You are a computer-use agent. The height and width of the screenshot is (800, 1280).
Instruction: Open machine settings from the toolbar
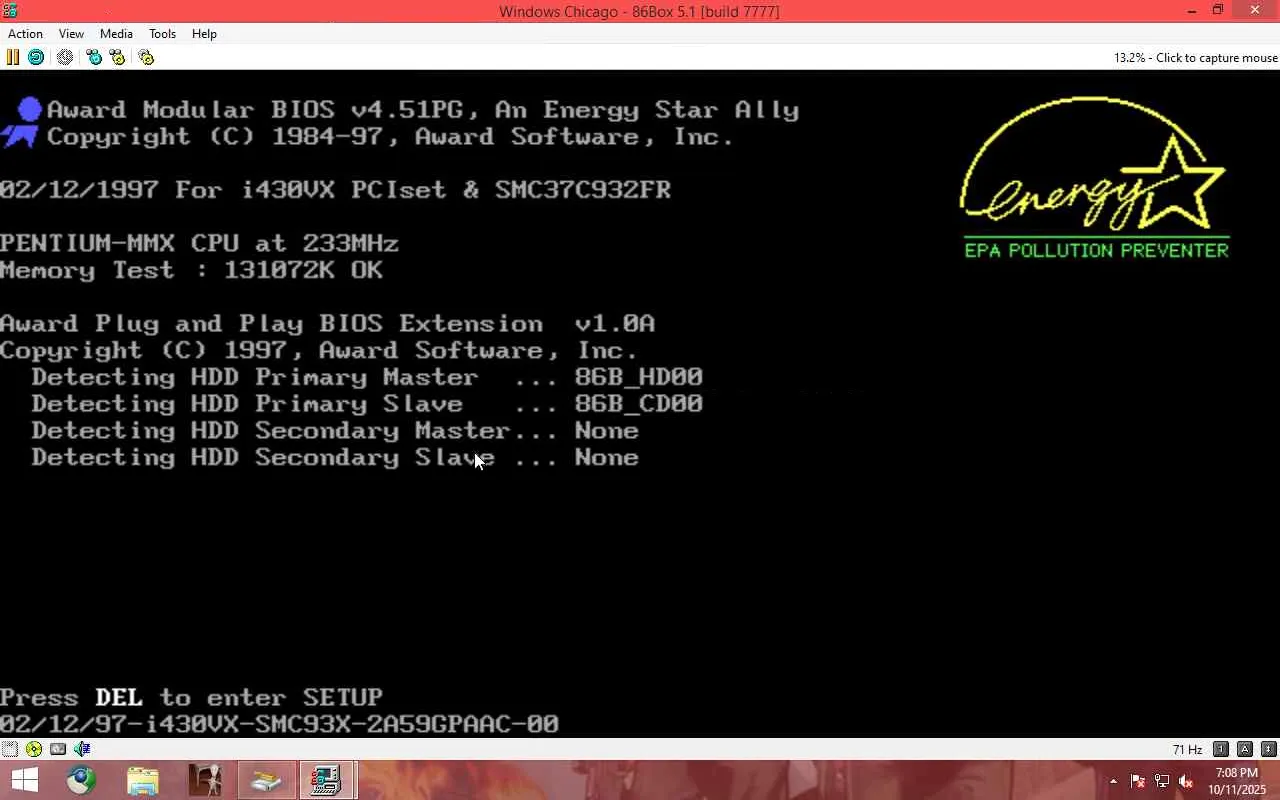(x=146, y=57)
